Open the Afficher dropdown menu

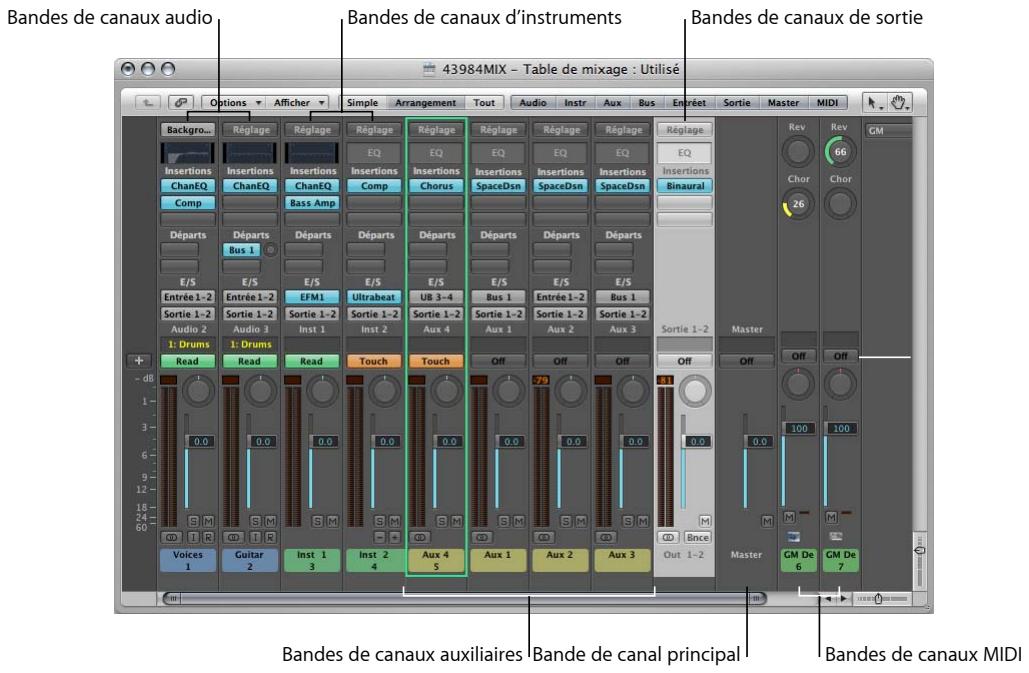click(298, 103)
